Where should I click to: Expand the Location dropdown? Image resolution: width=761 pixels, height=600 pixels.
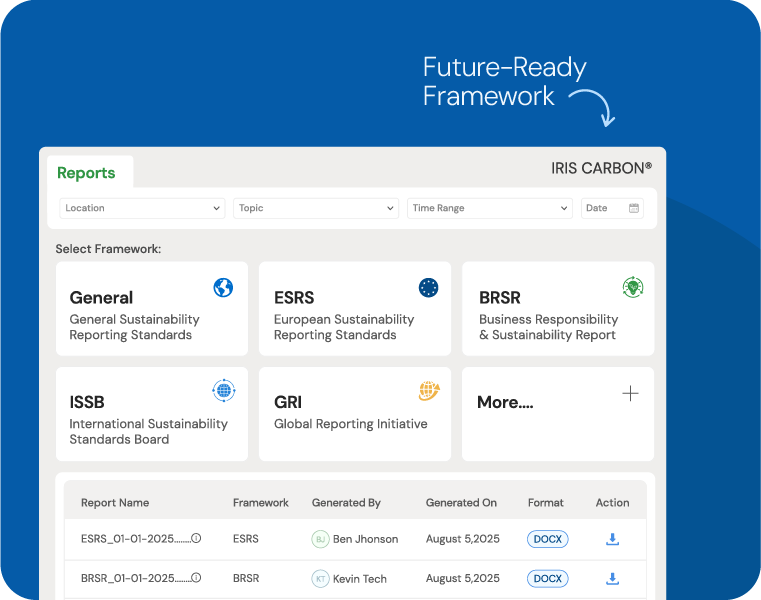click(x=142, y=208)
